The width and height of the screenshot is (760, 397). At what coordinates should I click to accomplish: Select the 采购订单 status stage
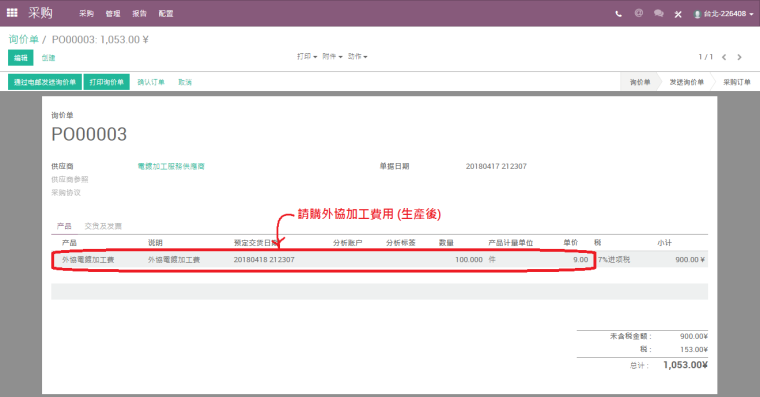point(737,82)
